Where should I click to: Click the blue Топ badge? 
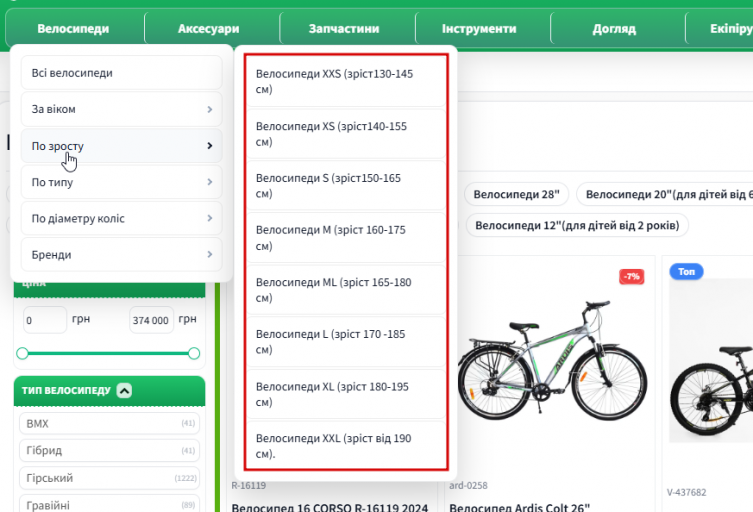[686, 271]
